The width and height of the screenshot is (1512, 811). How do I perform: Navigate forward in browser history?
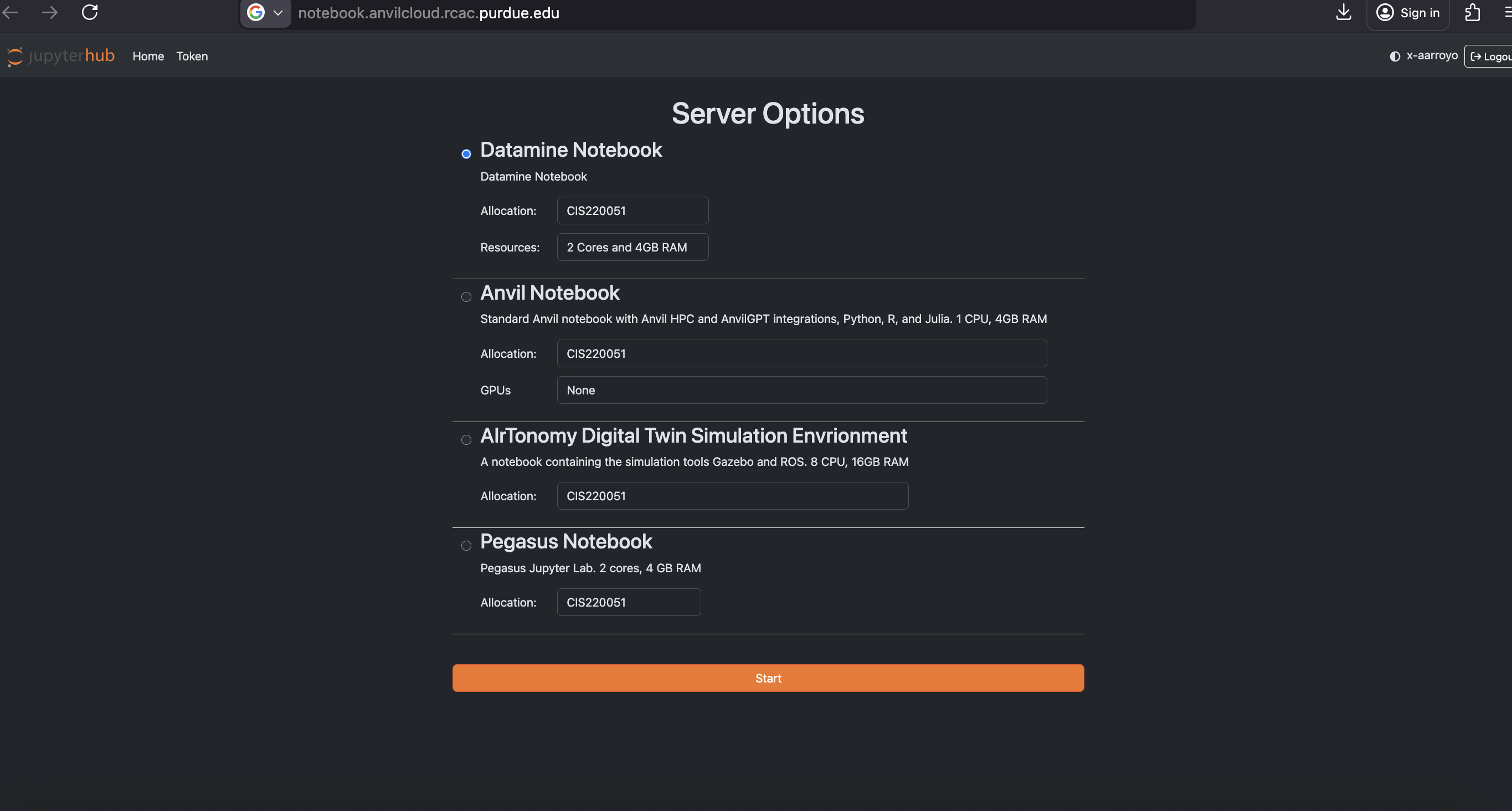[x=50, y=12]
